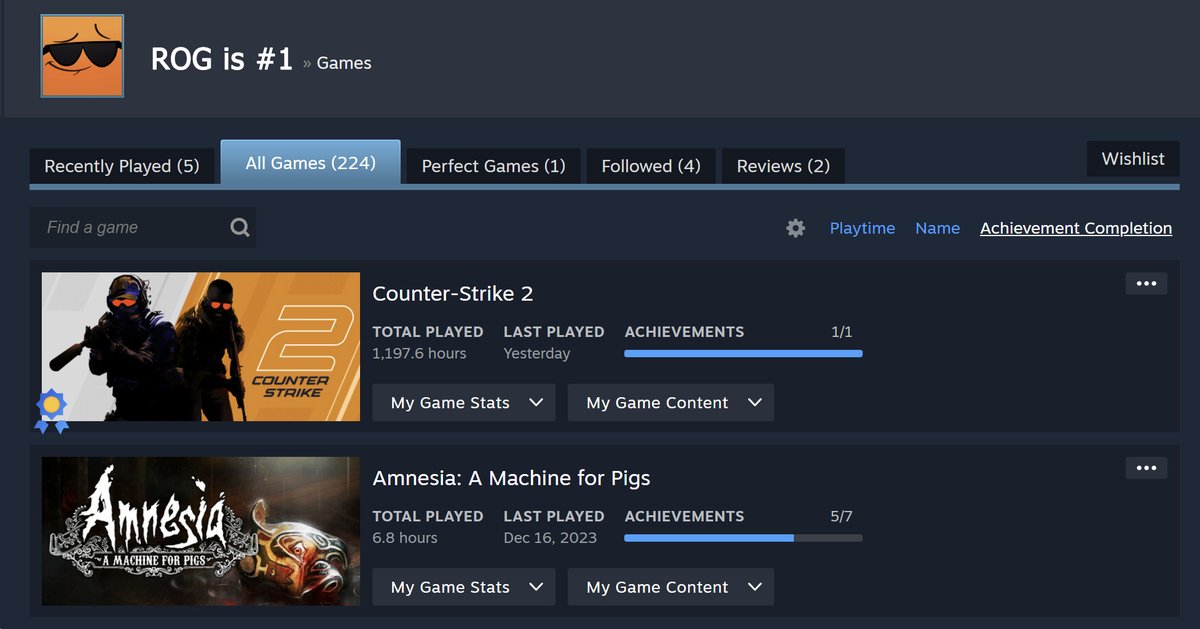Expand My Game Stats for Counter-Strike 2
This screenshot has width=1200, height=629.
pyautogui.click(x=464, y=402)
